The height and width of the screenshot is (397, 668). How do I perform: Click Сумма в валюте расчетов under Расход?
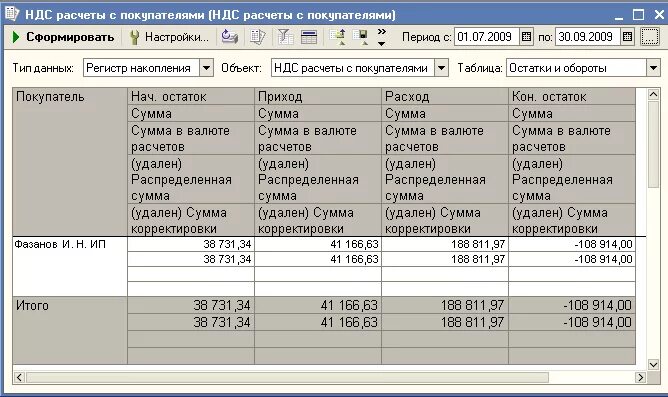[445, 138]
